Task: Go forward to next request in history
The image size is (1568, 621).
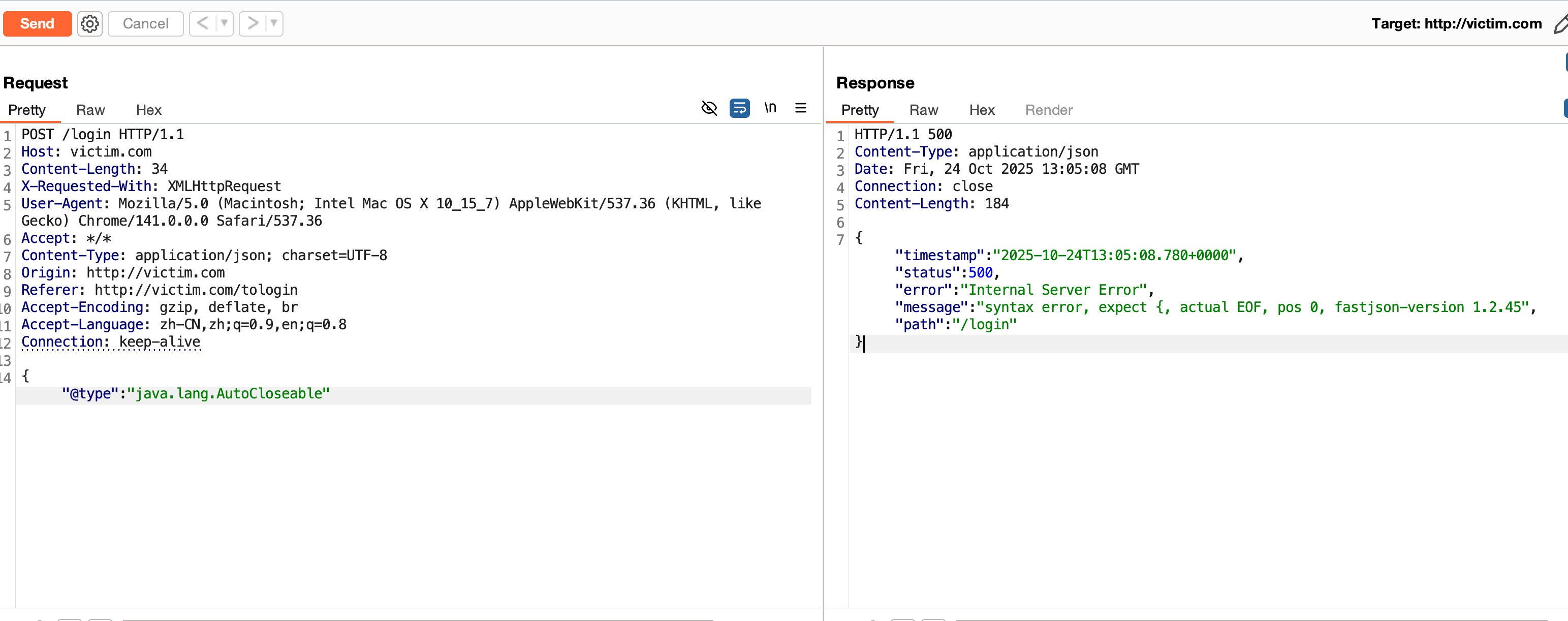Action: (253, 24)
